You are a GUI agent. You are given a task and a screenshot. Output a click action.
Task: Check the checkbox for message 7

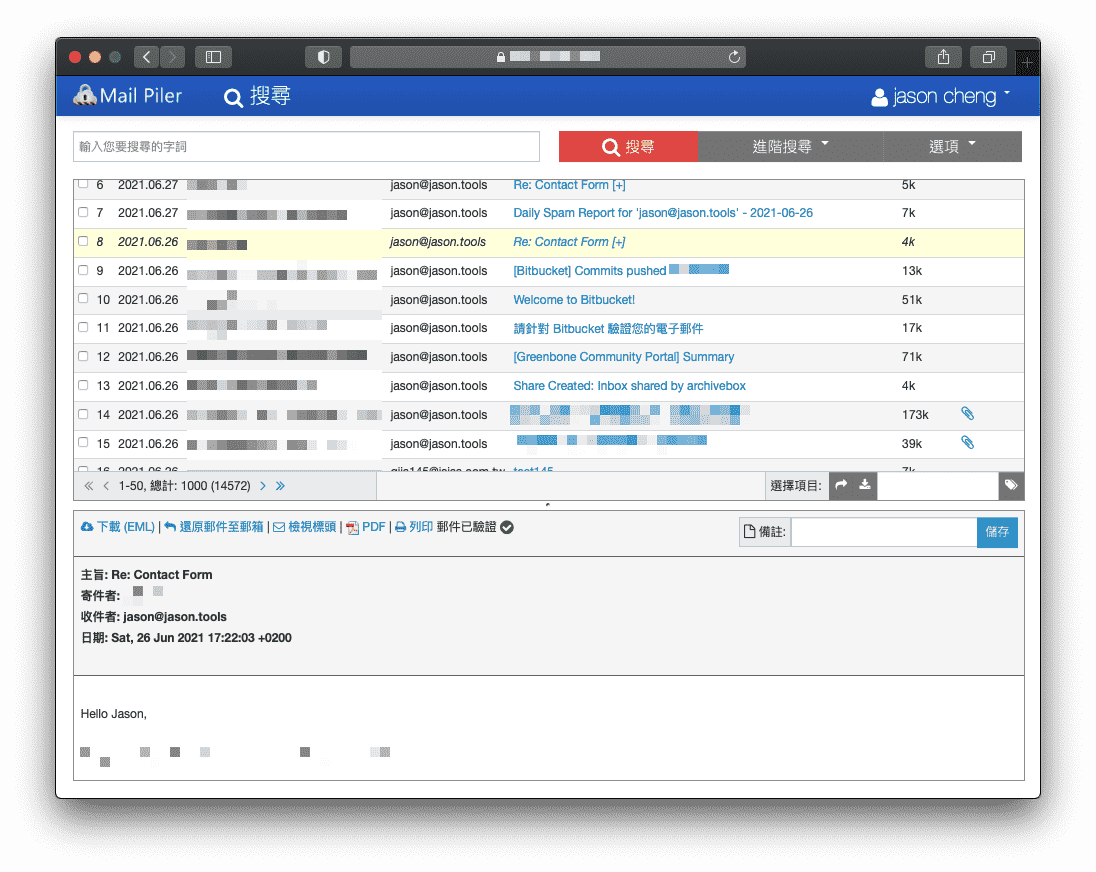click(x=83, y=212)
